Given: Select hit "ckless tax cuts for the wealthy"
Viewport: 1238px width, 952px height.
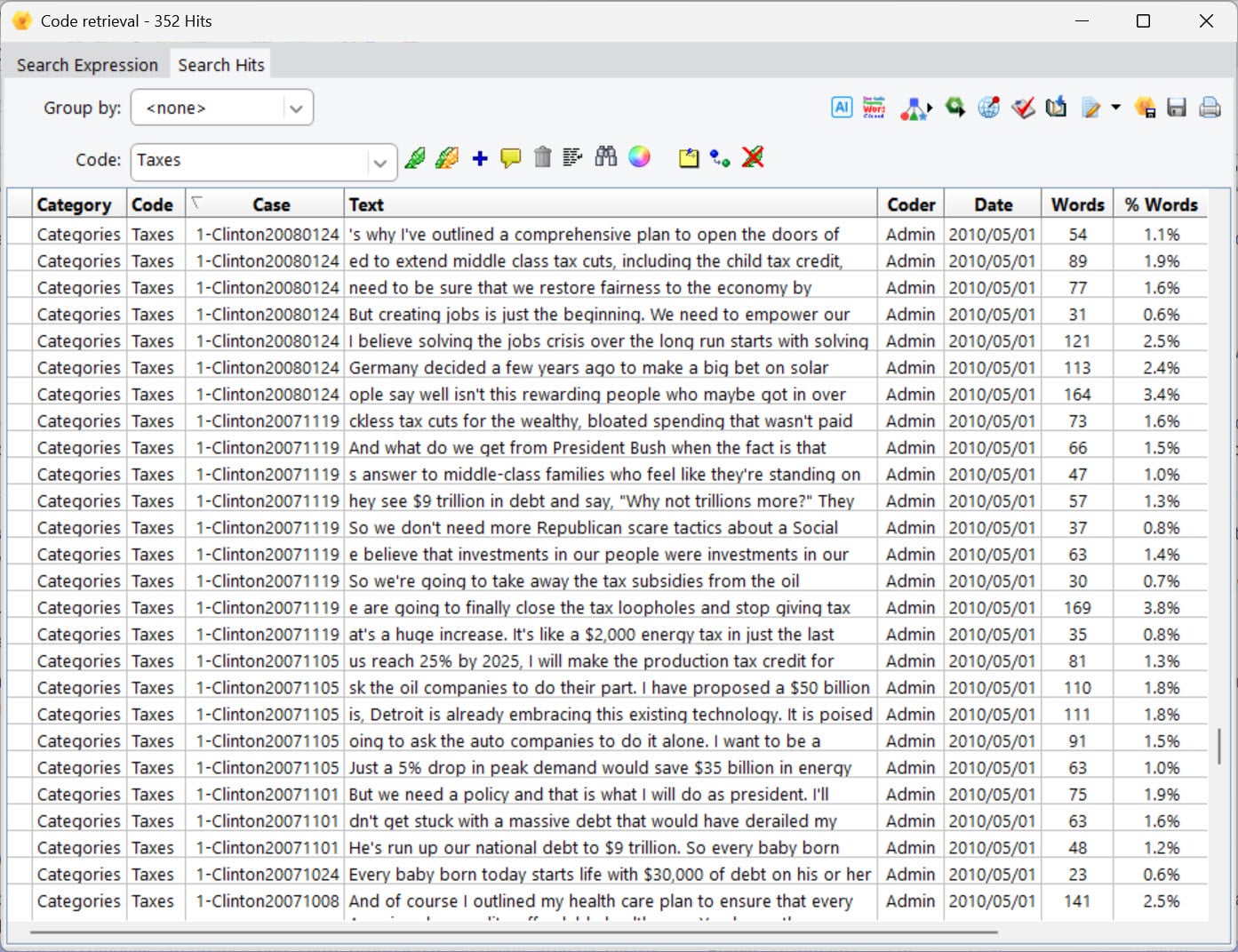Looking at the screenshot, I should click(610, 420).
